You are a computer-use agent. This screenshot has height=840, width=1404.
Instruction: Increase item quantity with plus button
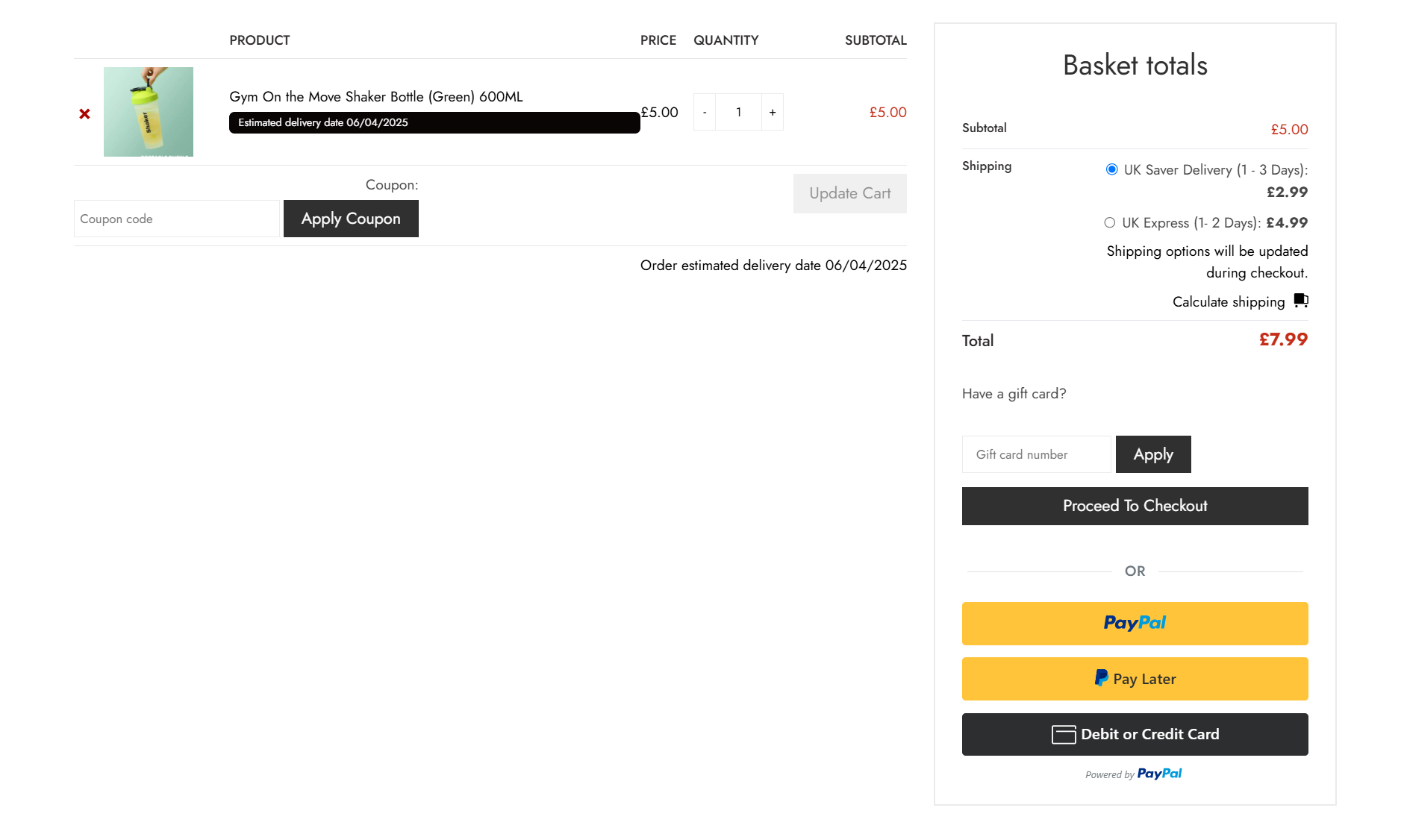tap(771, 112)
